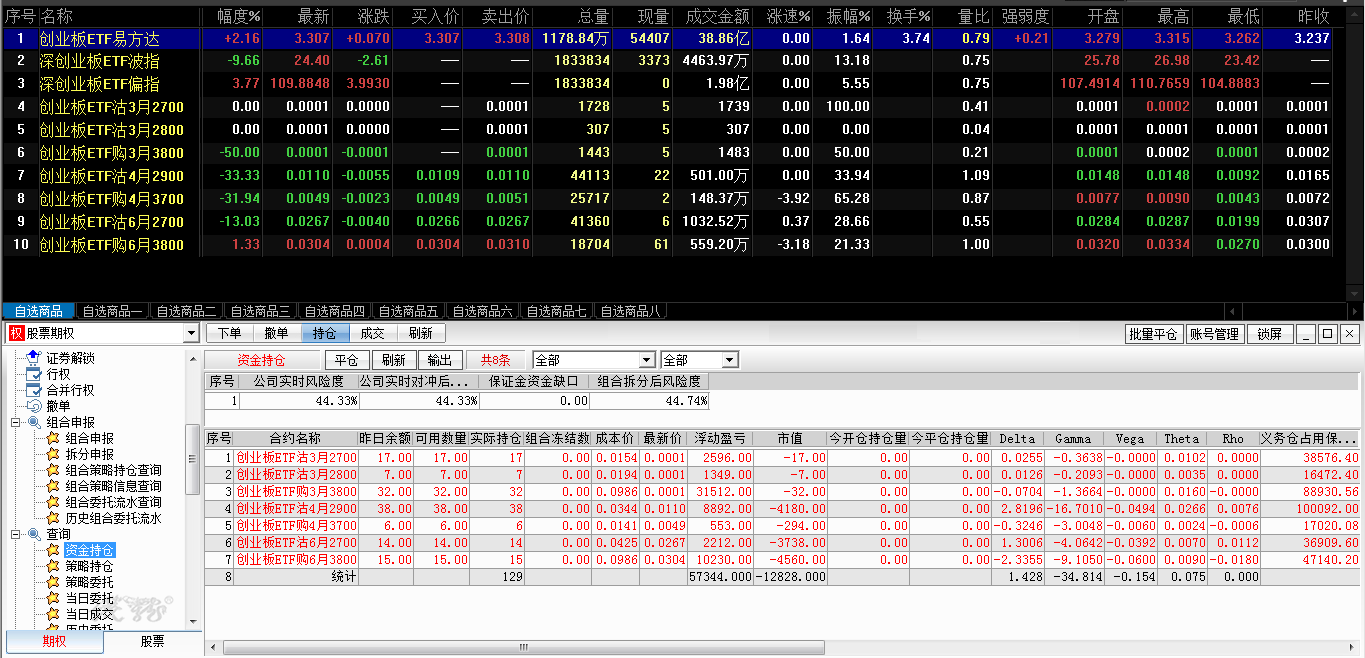Select position row 创业板ETF购4月3700
This screenshot has width=1365, height=658.
pos(783,525)
